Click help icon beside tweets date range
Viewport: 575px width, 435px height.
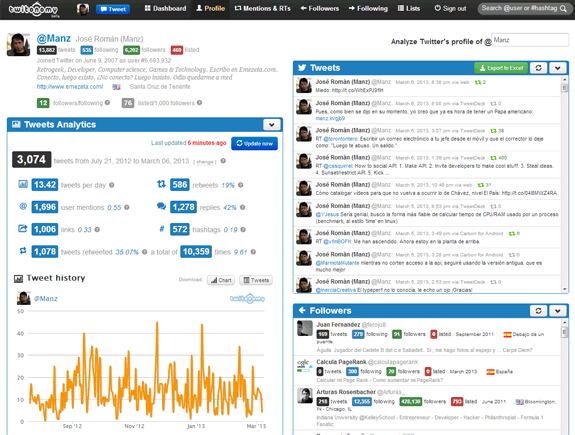click(223, 161)
